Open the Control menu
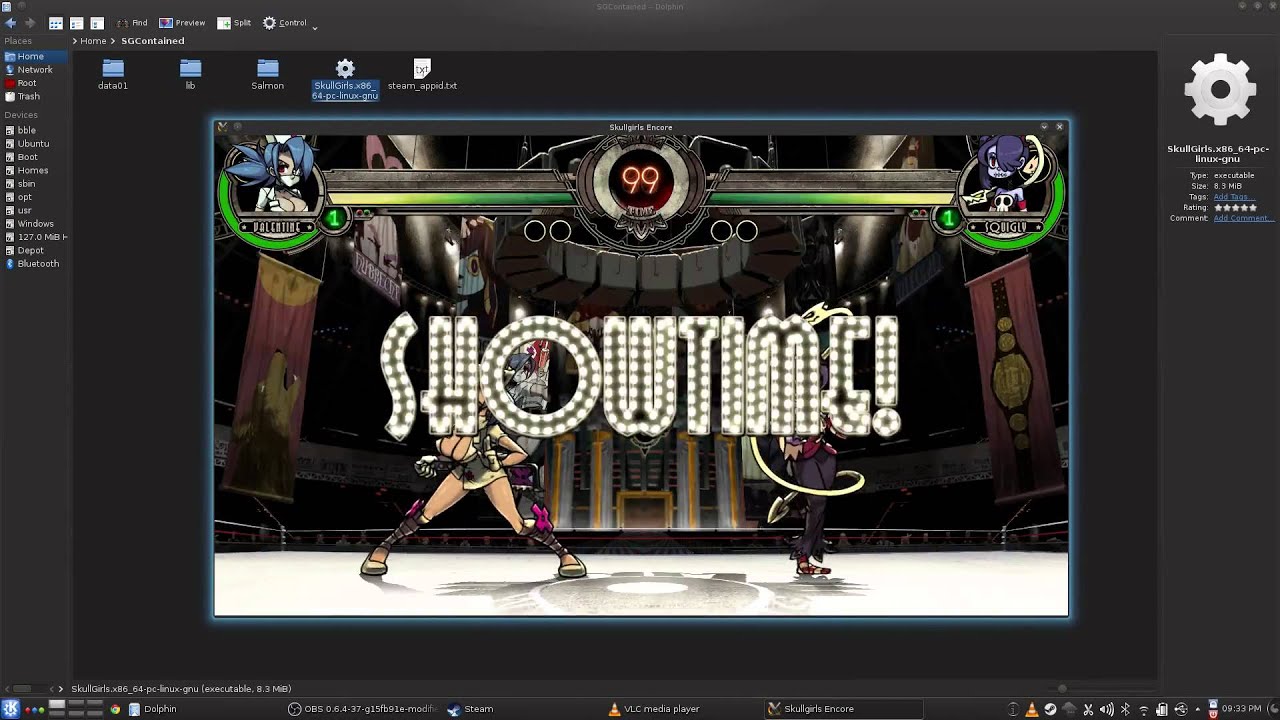 pos(285,22)
